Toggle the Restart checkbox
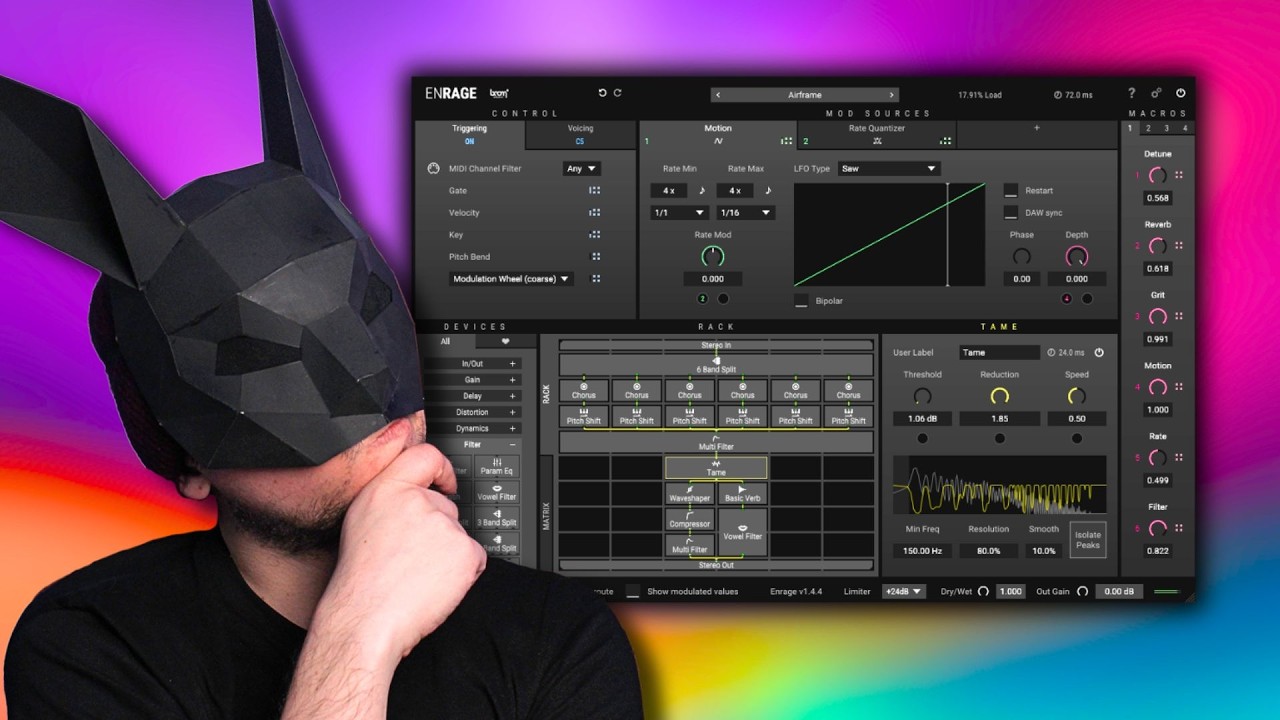1280x720 pixels. click(x=1011, y=190)
